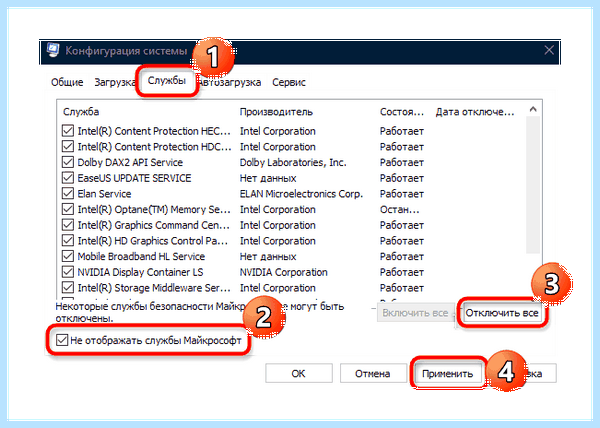The image size is (600, 428).
Task: Switch to the Загрузка tab
Action: (114, 82)
